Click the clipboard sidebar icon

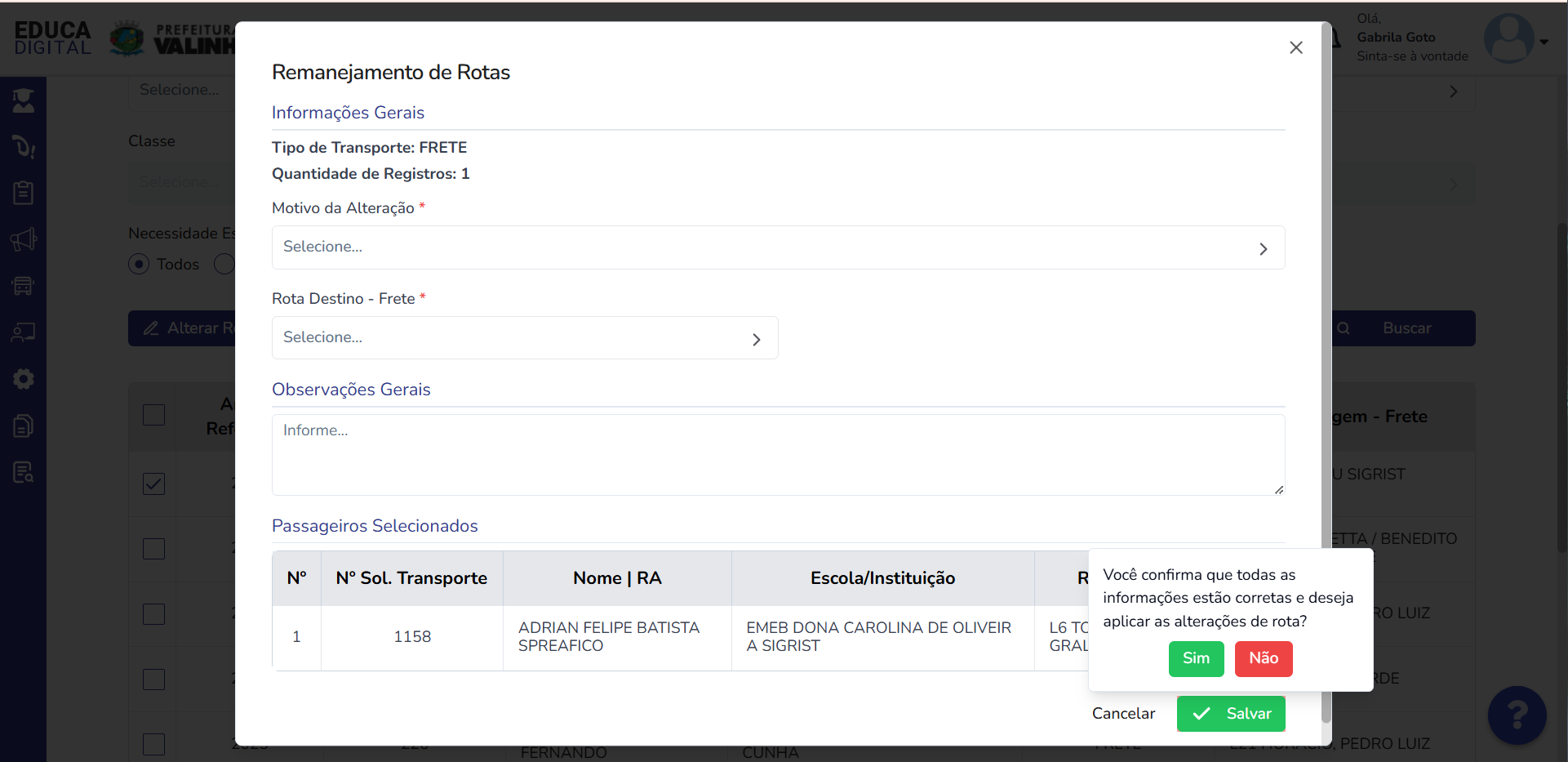coord(23,193)
